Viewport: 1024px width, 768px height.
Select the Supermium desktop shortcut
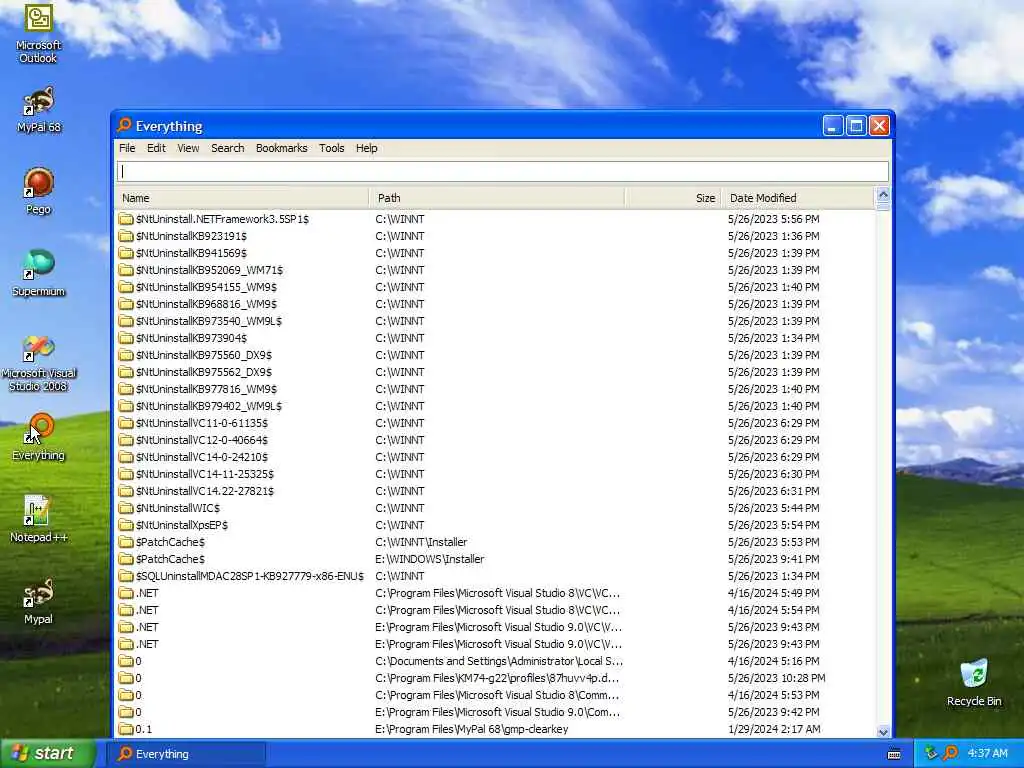coord(39,273)
